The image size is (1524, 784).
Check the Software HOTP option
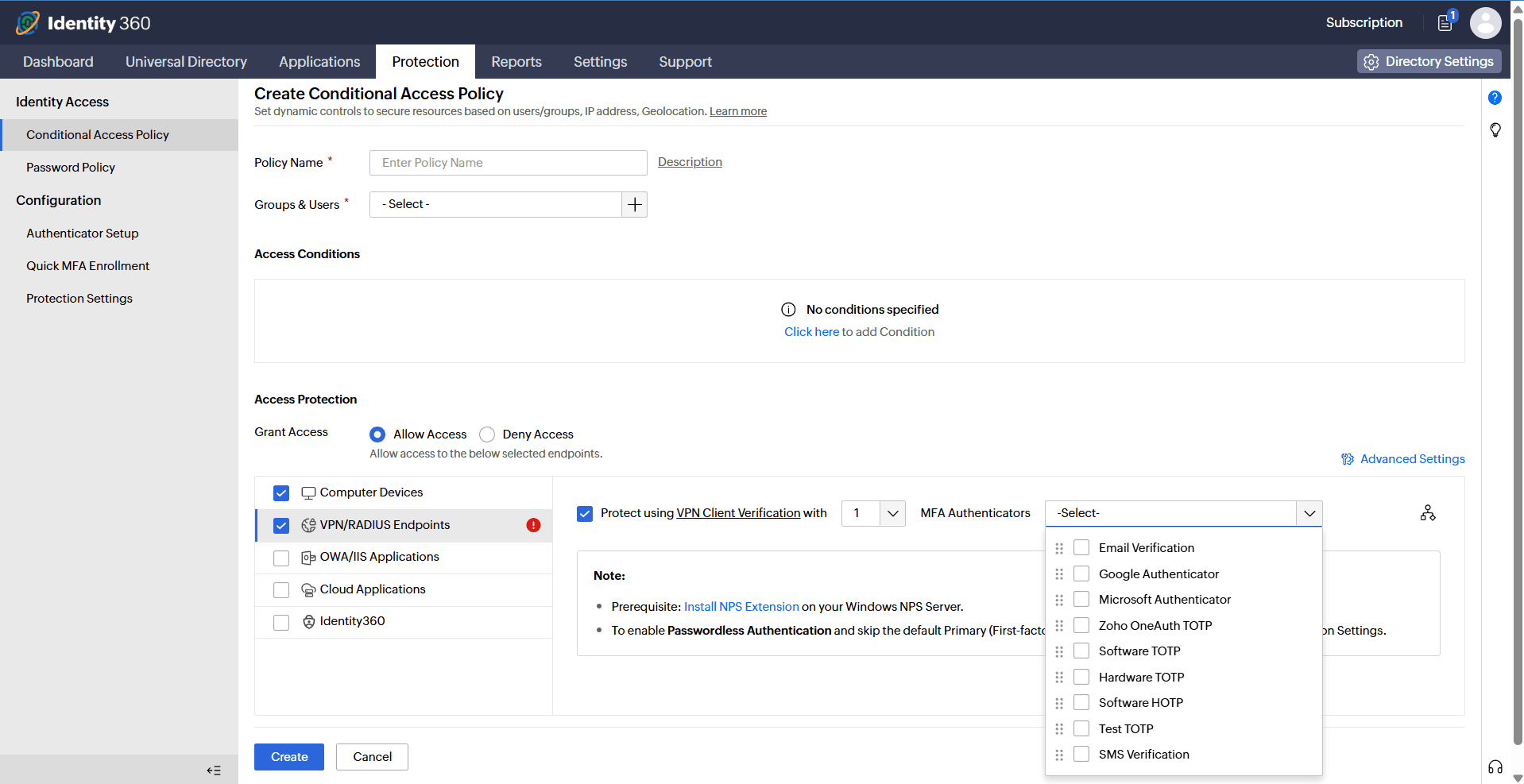1081,702
